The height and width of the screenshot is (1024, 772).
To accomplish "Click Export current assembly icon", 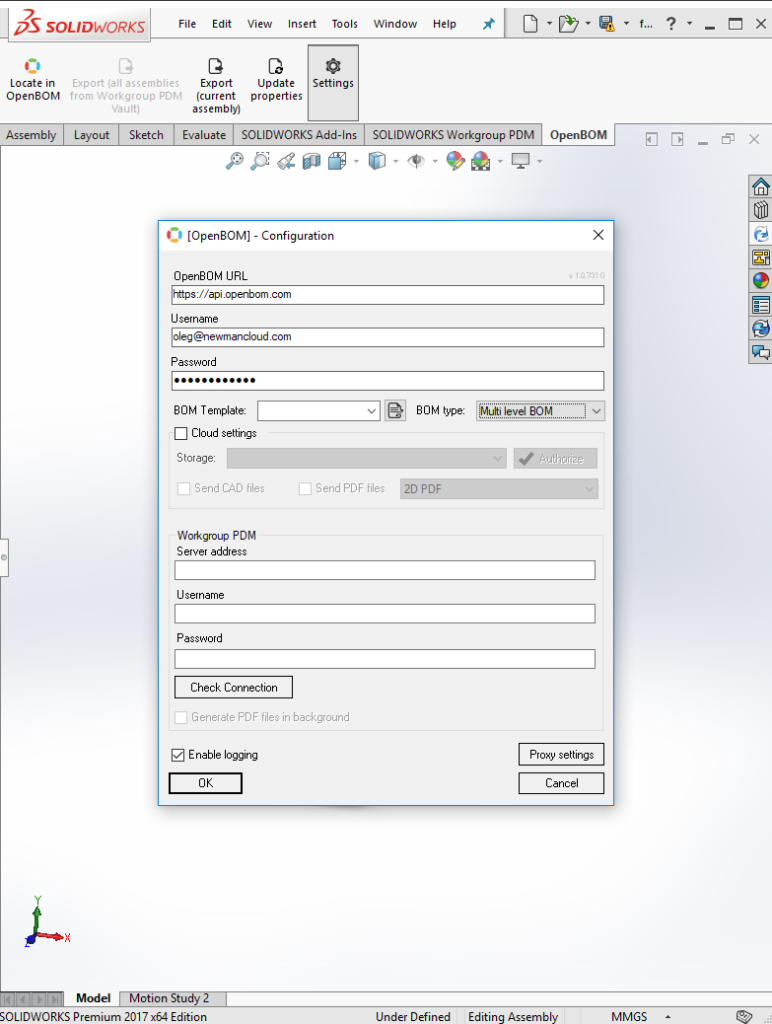I will 216,66.
